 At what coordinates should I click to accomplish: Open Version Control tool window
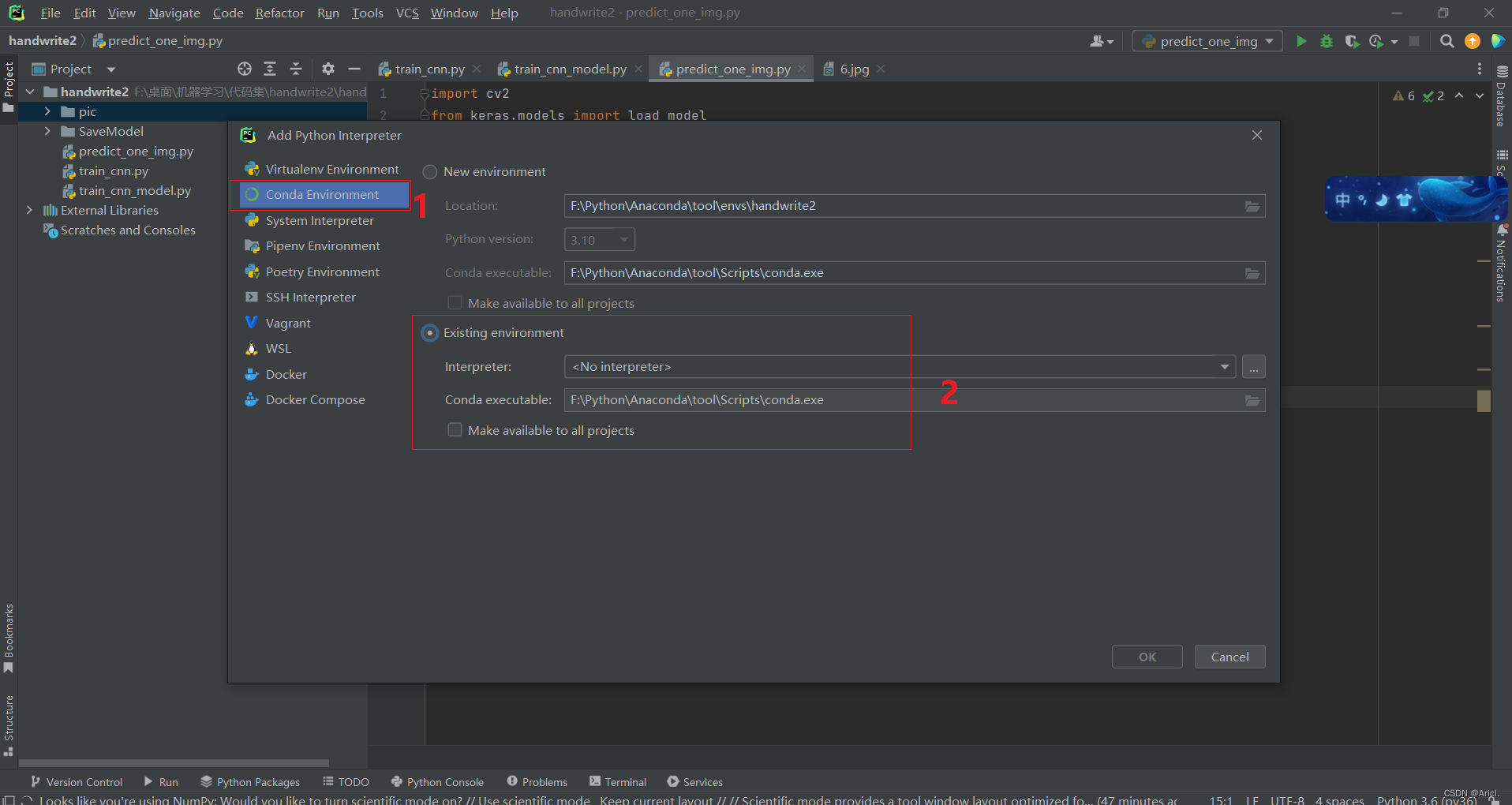coord(77,782)
